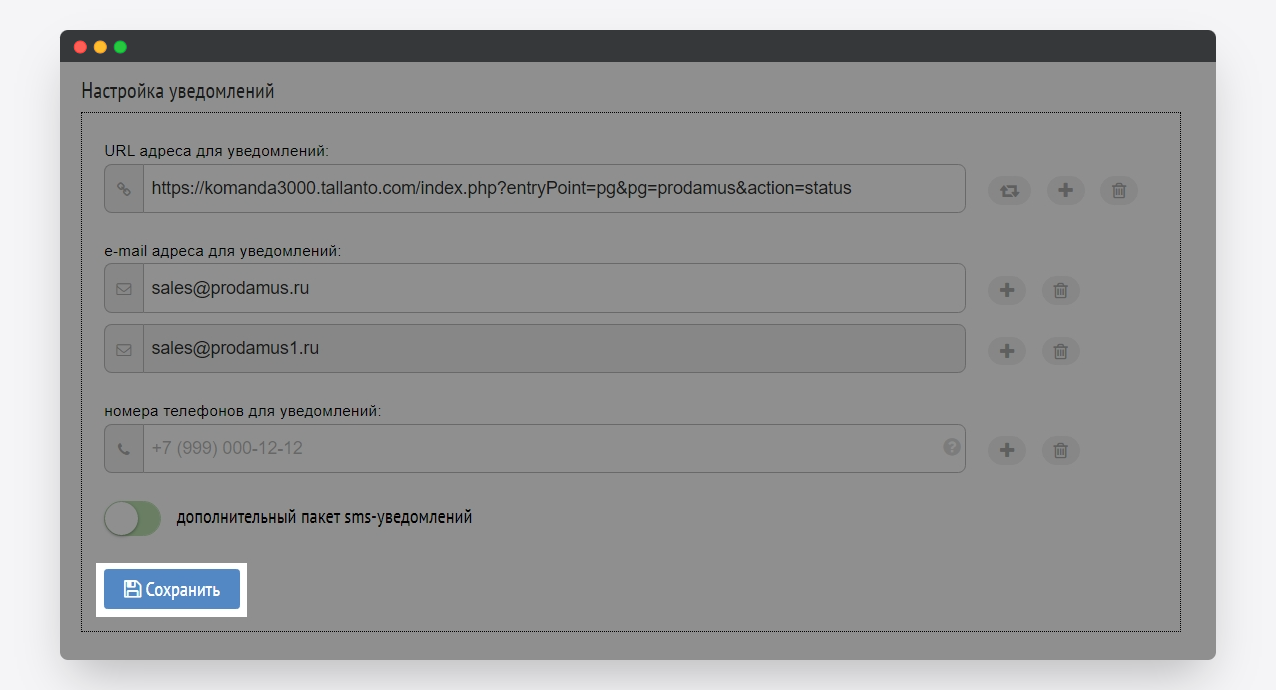Screen dimensions: 1276x690
Task: Click plus icon next to sales@prodamus1.ru
Action: point(1007,351)
